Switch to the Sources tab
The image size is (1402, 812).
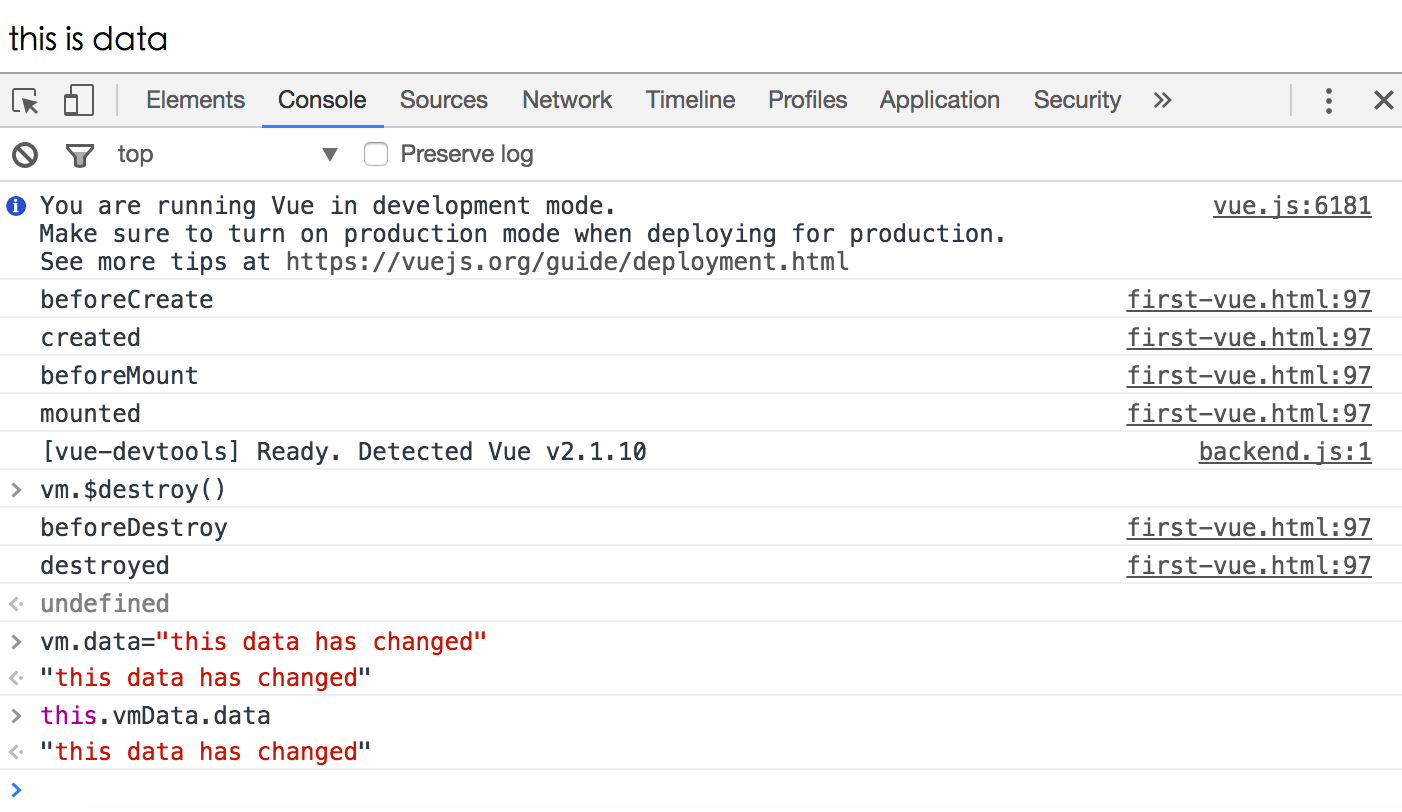tap(443, 101)
